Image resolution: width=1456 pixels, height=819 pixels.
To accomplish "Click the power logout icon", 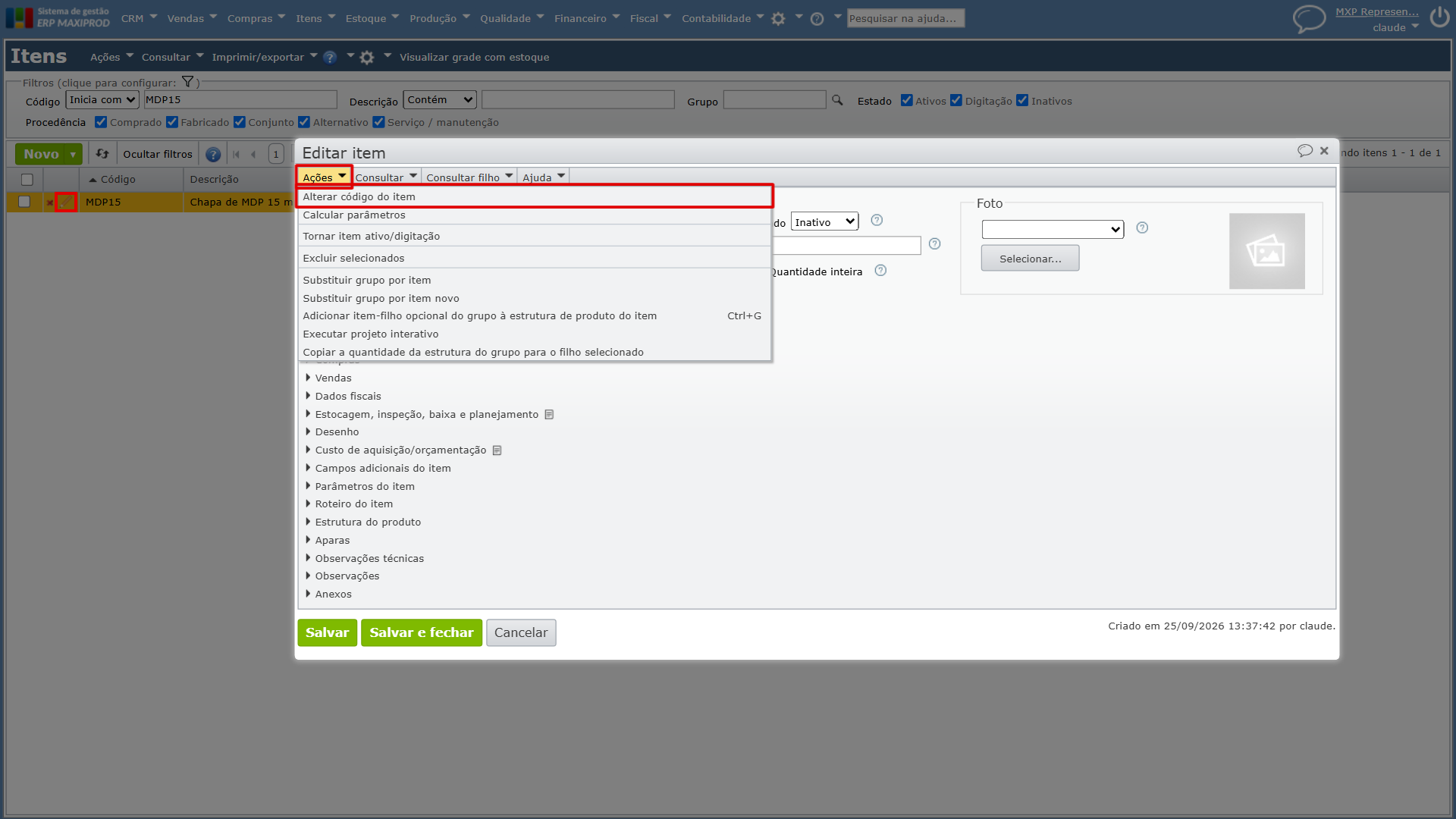I will (x=1439, y=17).
